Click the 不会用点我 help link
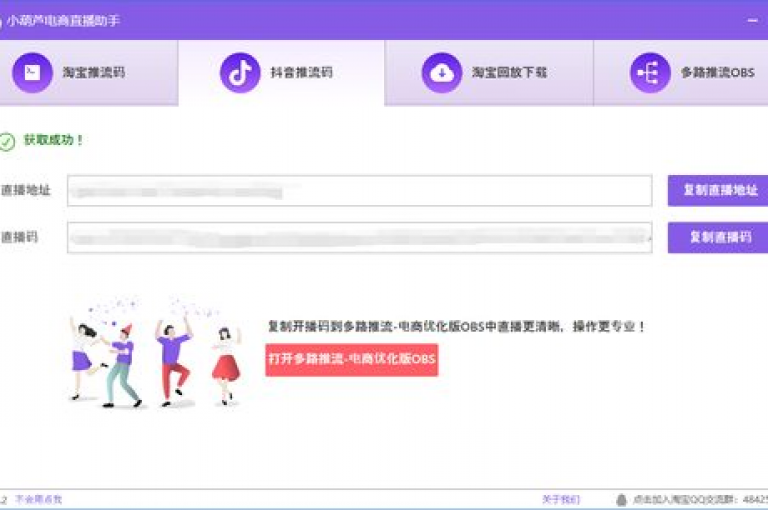Screen dimensions: 768x510 tap(39, 499)
